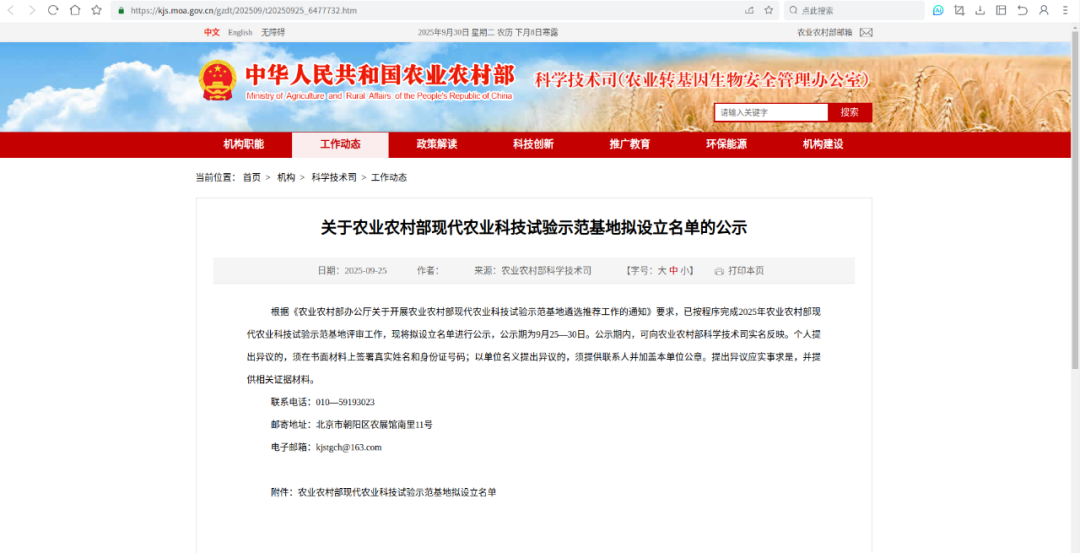The height and width of the screenshot is (553, 1080).
Task: Open 推广教育 navigation tab
Action: tap(630, 145)
